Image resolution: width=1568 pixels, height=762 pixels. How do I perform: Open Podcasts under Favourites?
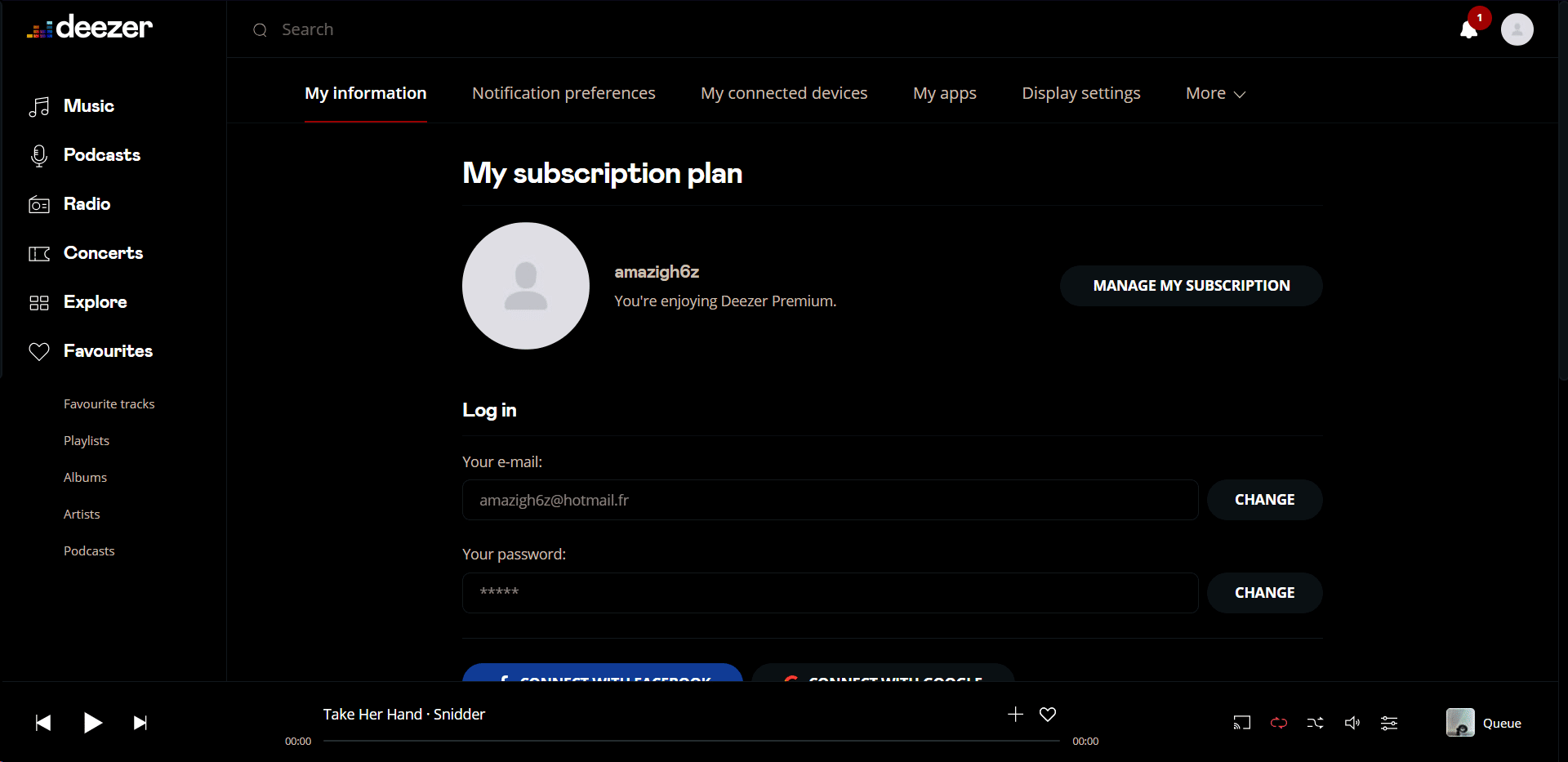tap(89, 551)
